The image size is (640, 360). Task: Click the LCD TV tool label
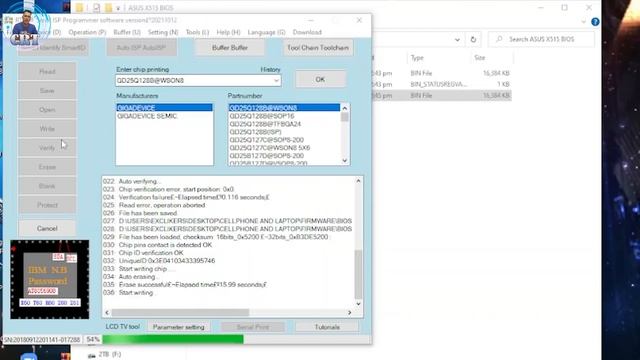(x=122, y=327)
